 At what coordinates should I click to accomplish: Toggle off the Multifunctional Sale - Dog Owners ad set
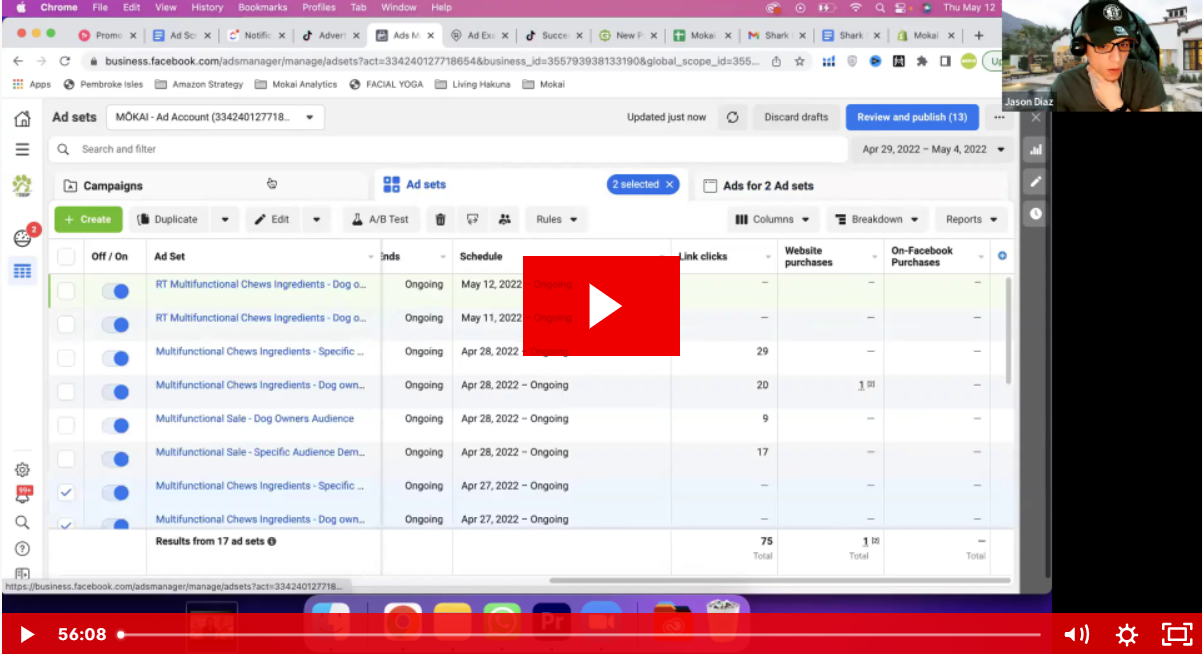pos(116,425)
